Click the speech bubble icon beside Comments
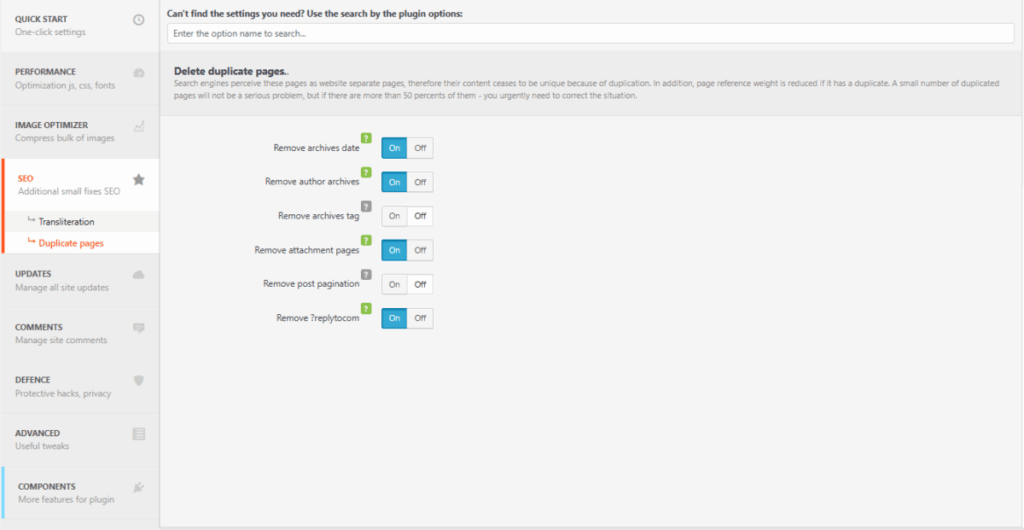This screenshot has height=530, width=1024. pyautogui.click(x=139, y=327)
